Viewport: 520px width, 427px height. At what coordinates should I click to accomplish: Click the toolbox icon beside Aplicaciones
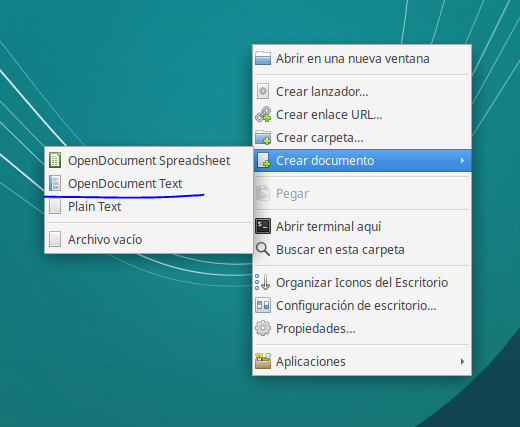[x=263, y=361]
